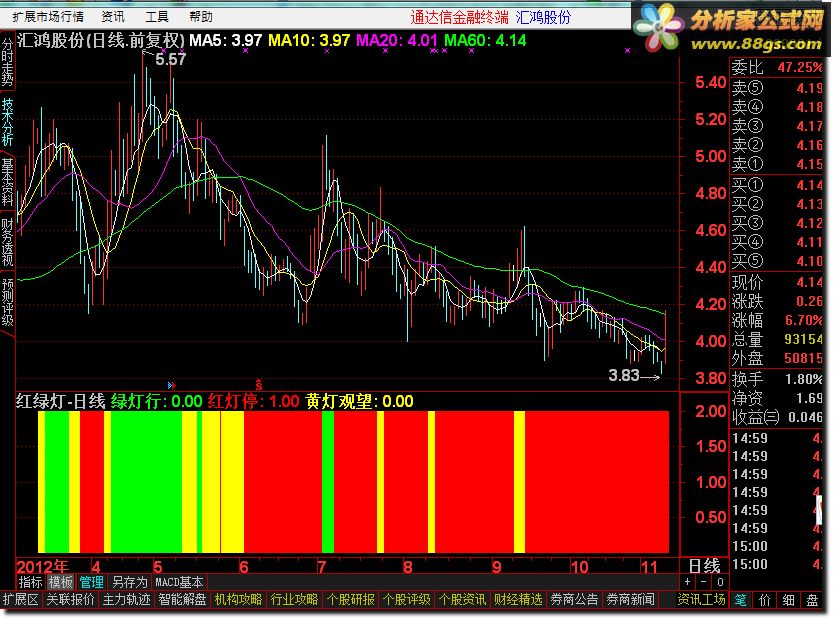Select the 笔 tick tab

741,600
